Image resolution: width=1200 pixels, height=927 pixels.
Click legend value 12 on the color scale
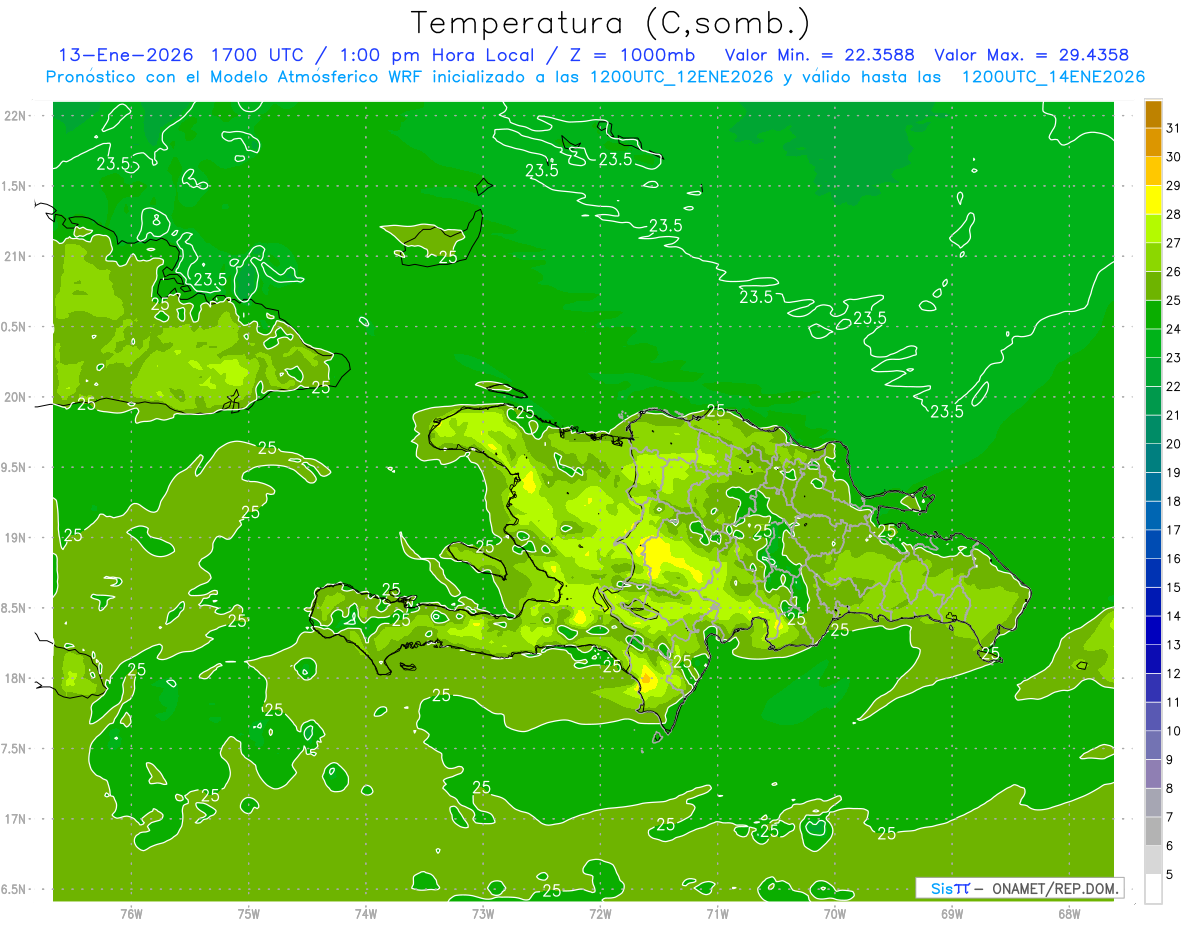click(1174, 673)
